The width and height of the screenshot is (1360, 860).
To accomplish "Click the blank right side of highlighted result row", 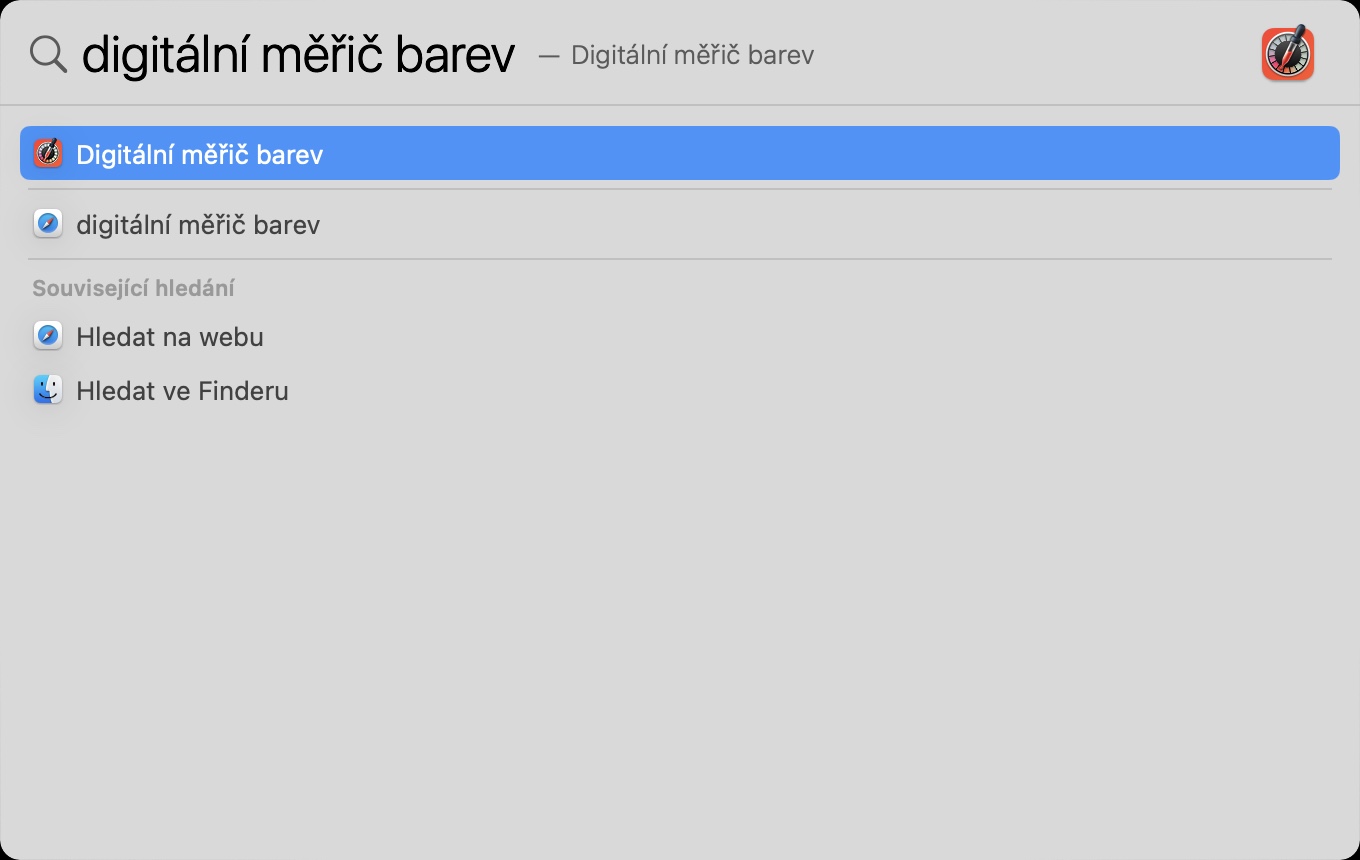I will click(900, 154).
